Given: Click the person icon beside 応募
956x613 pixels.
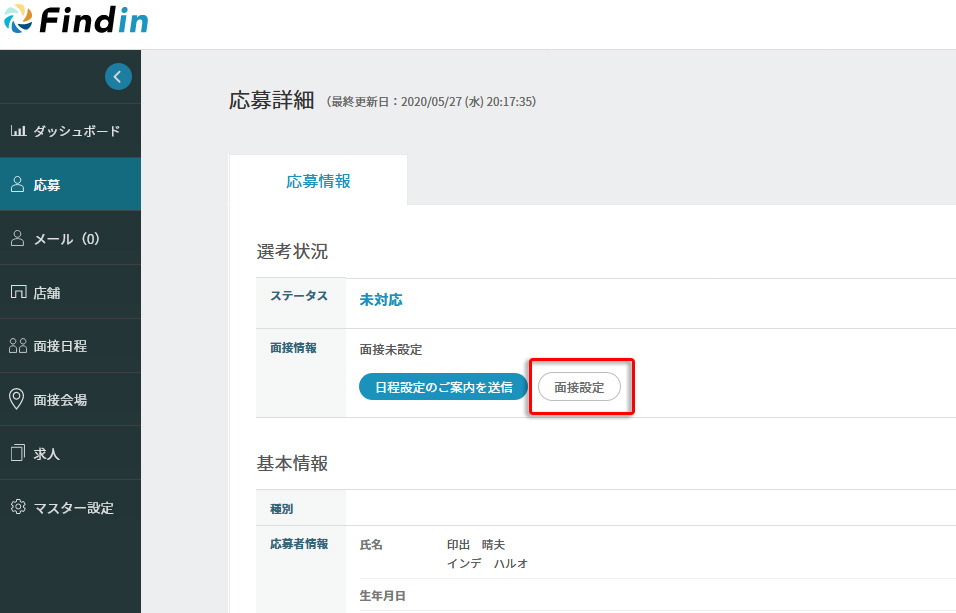Looking at the screenshot, I should (x=17, y=185).
